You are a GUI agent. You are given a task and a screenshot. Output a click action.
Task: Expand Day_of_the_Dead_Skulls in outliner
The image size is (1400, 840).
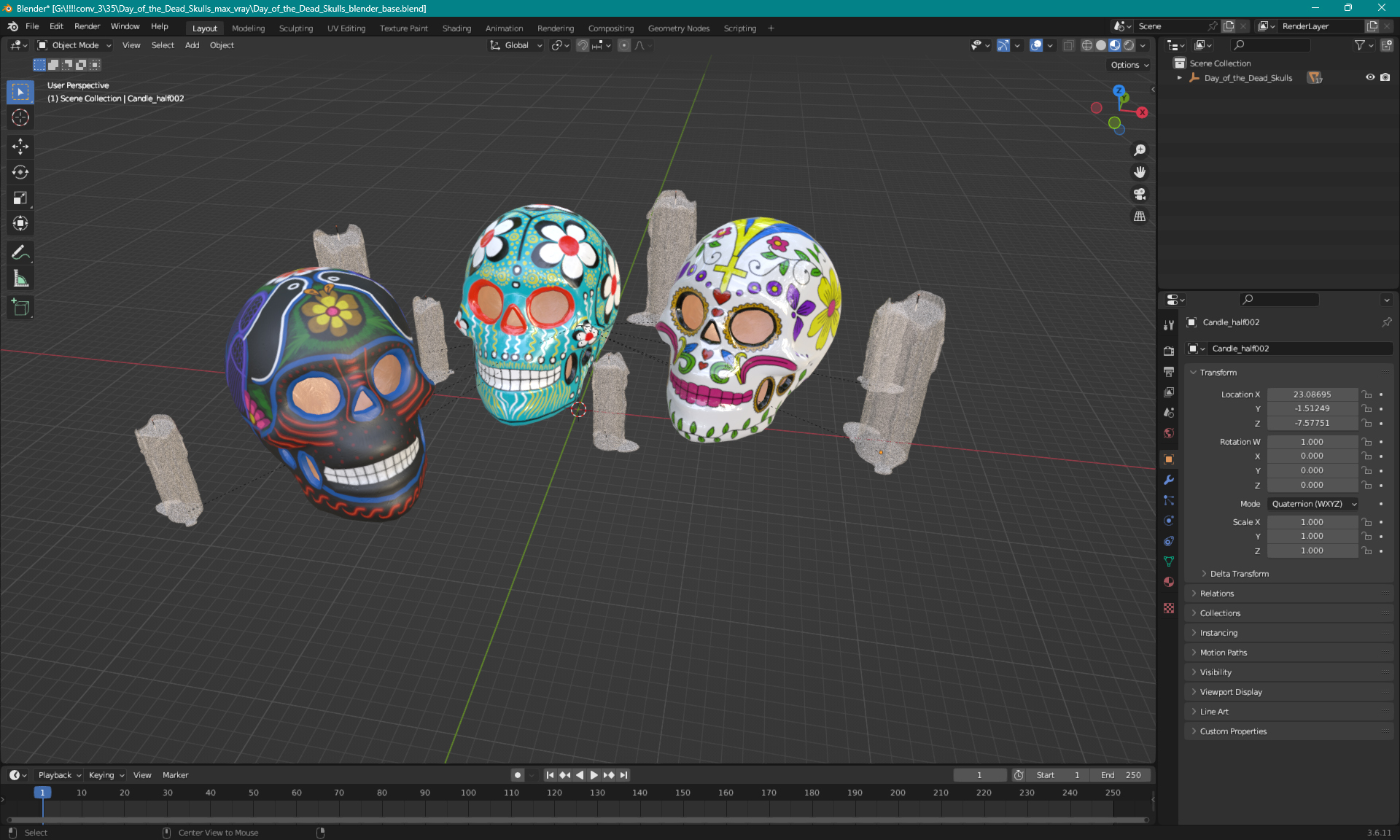pyautogui.click(x=1179, y=78)
